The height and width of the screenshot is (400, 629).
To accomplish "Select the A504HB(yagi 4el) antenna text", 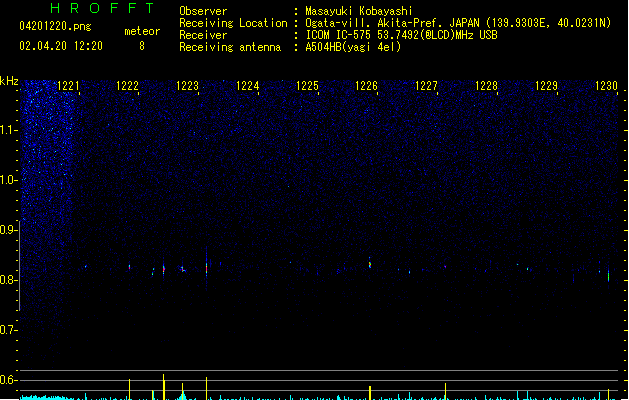I will click(353, 47).
